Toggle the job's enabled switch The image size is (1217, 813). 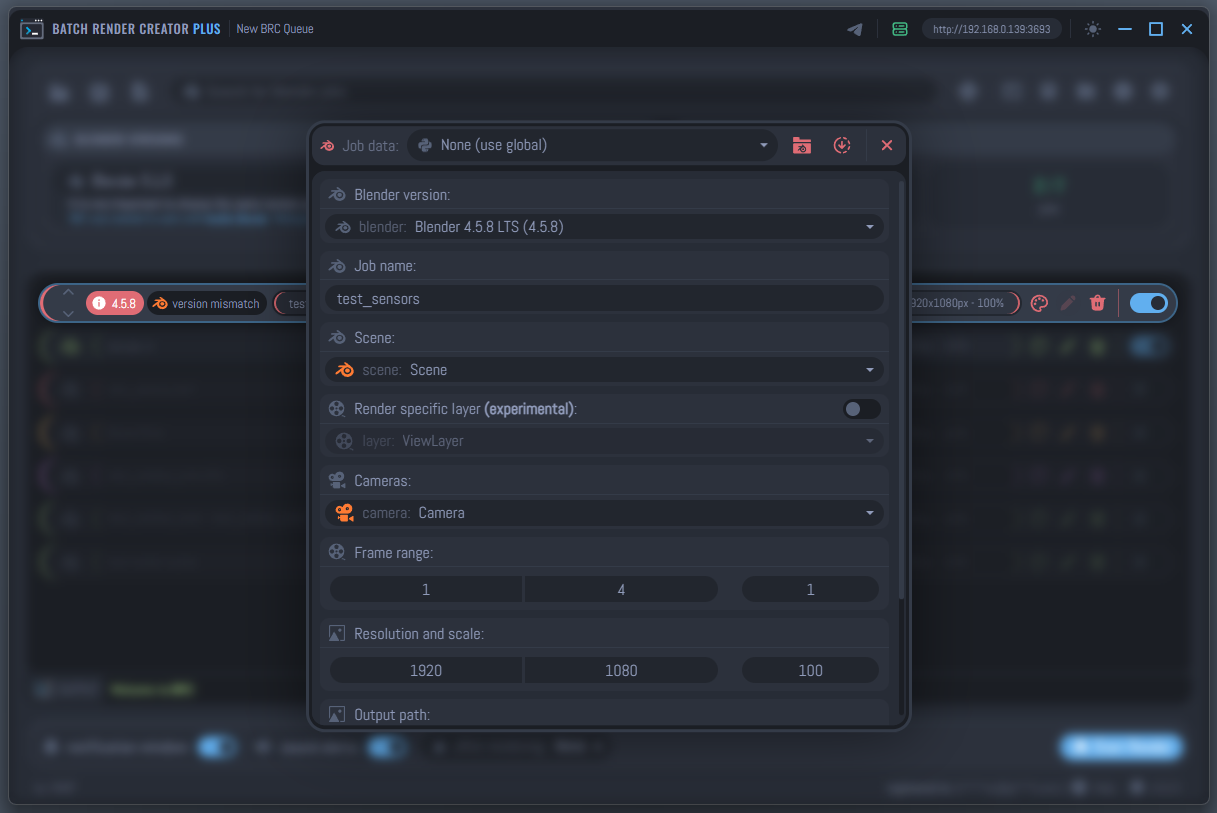tap(1148, 303)
